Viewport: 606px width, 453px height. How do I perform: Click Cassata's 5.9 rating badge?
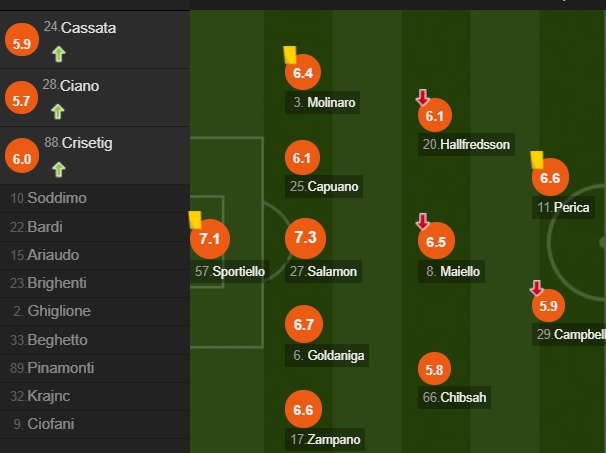[22, 40]
